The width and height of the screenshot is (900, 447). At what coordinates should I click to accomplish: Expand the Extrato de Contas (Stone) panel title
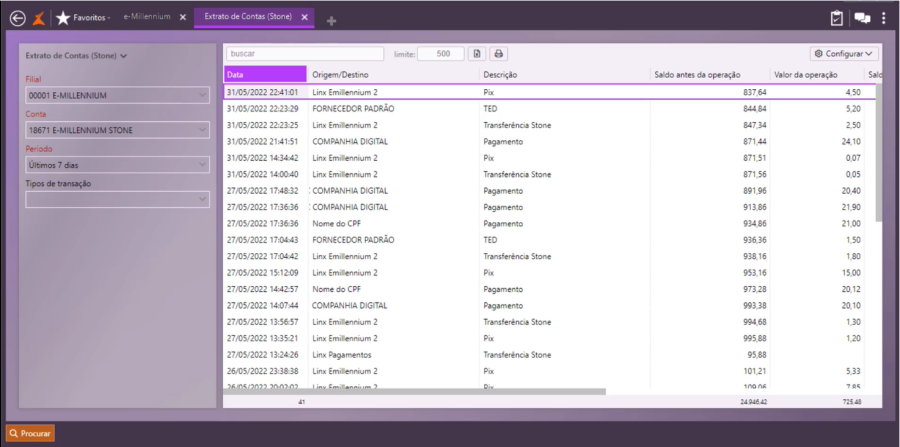click(x=76, y=56)
